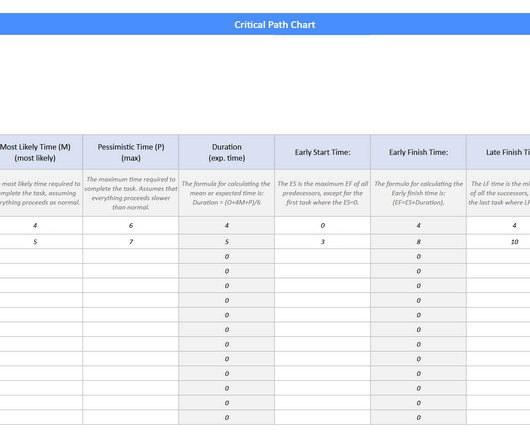
Task: Click the first empty Pessimistic Time cell
Action: (x=131, y=256)
